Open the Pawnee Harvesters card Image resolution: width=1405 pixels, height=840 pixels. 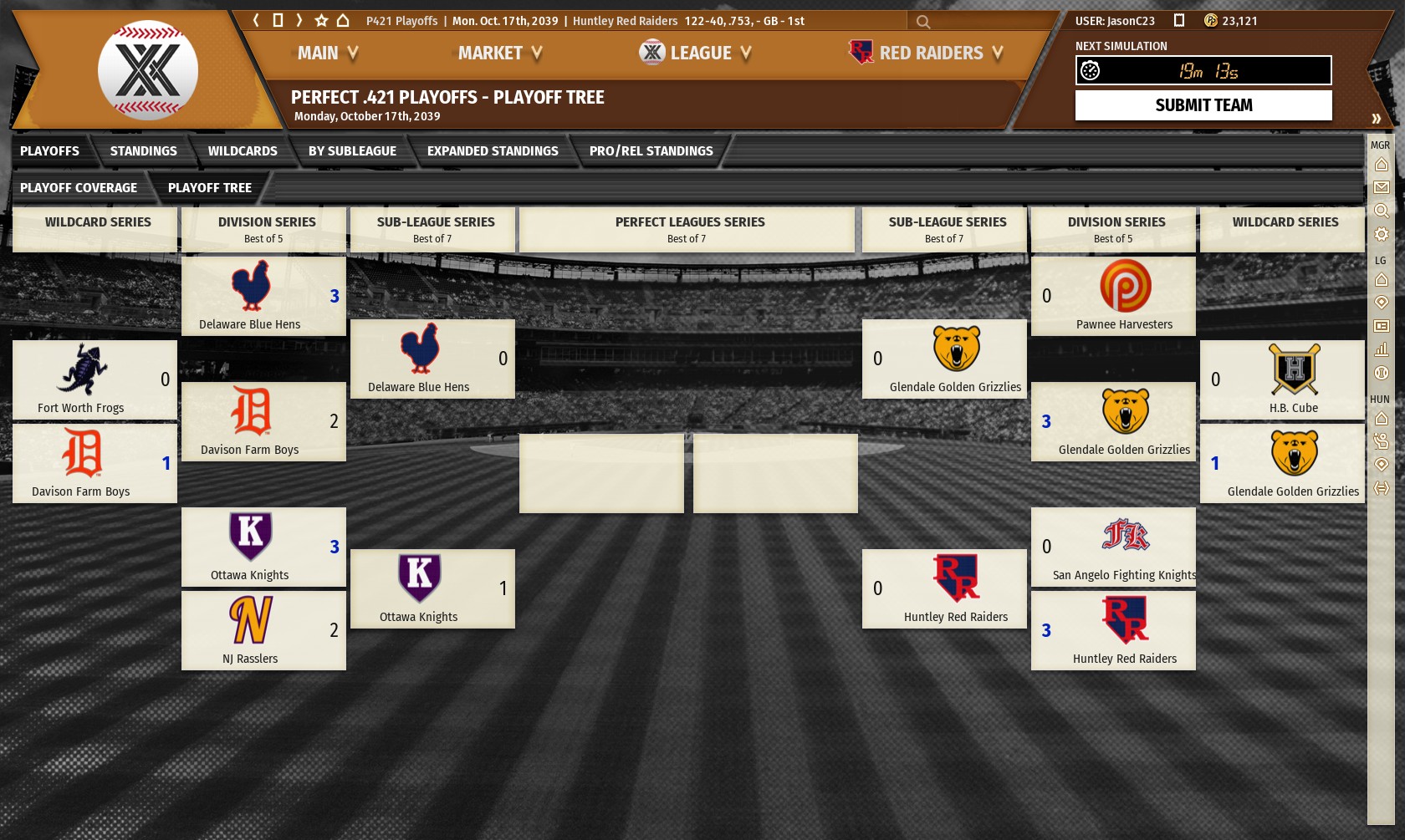pos(1113,296)
